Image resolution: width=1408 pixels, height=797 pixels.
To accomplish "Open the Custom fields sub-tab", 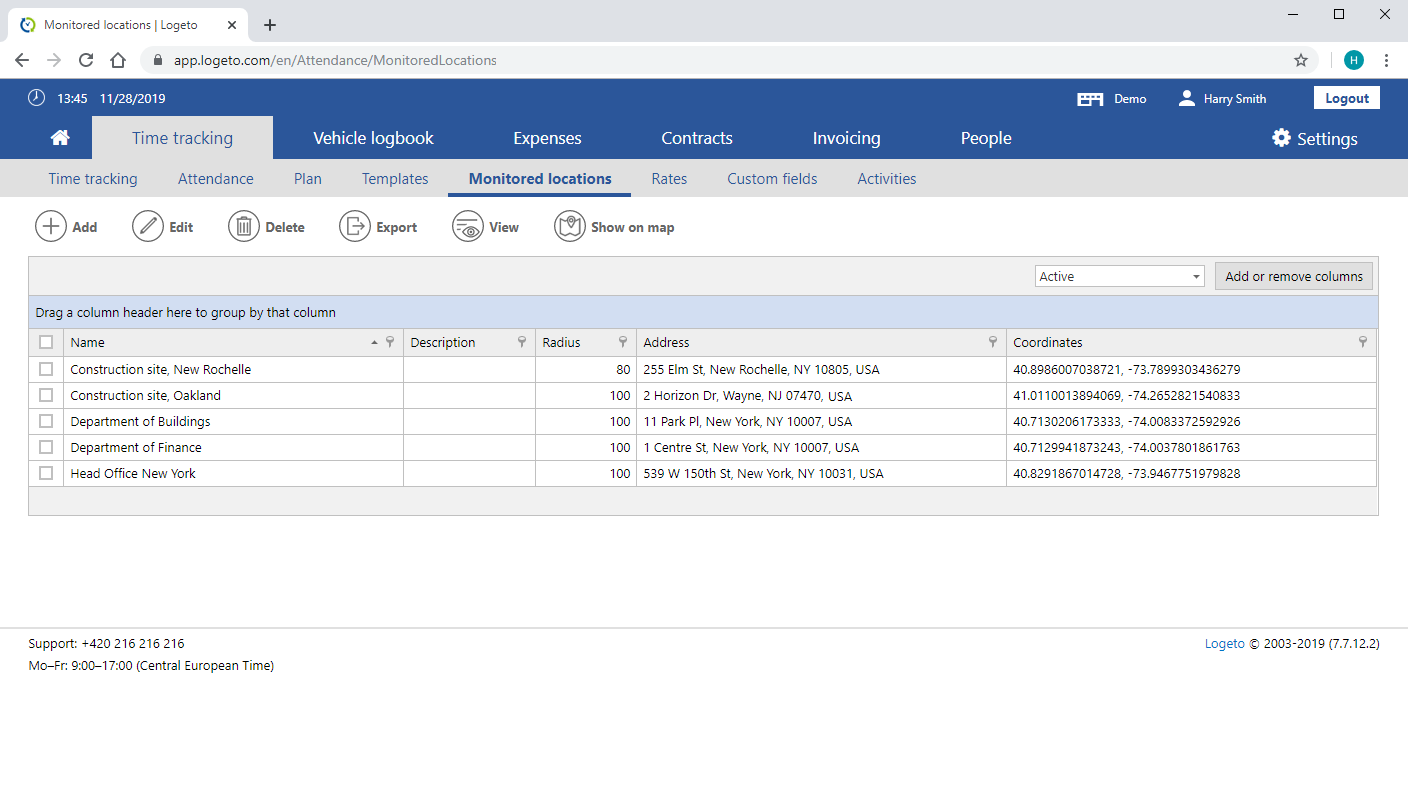I will tap(772, 179).
